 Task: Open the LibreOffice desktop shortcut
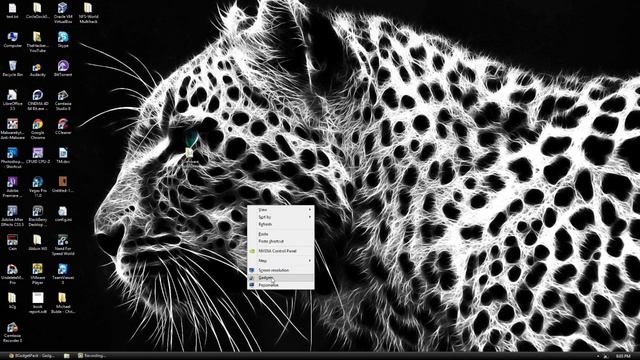13,100
